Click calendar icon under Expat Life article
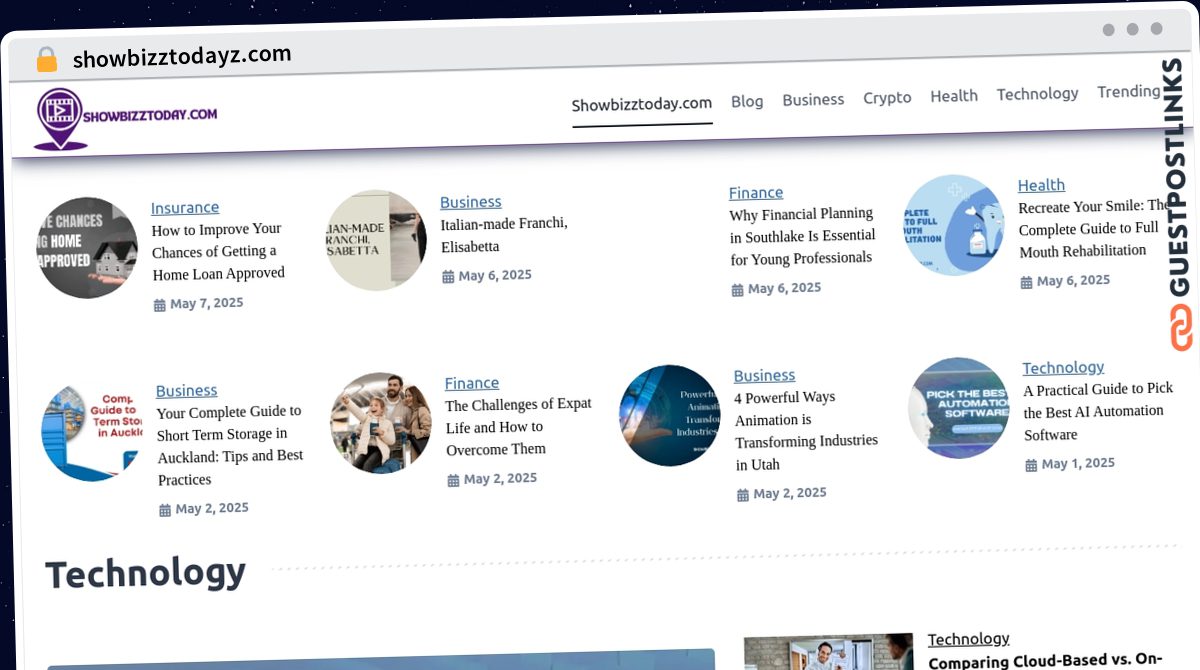Screen dimensions: 1200x670 (x=454, y=481)
